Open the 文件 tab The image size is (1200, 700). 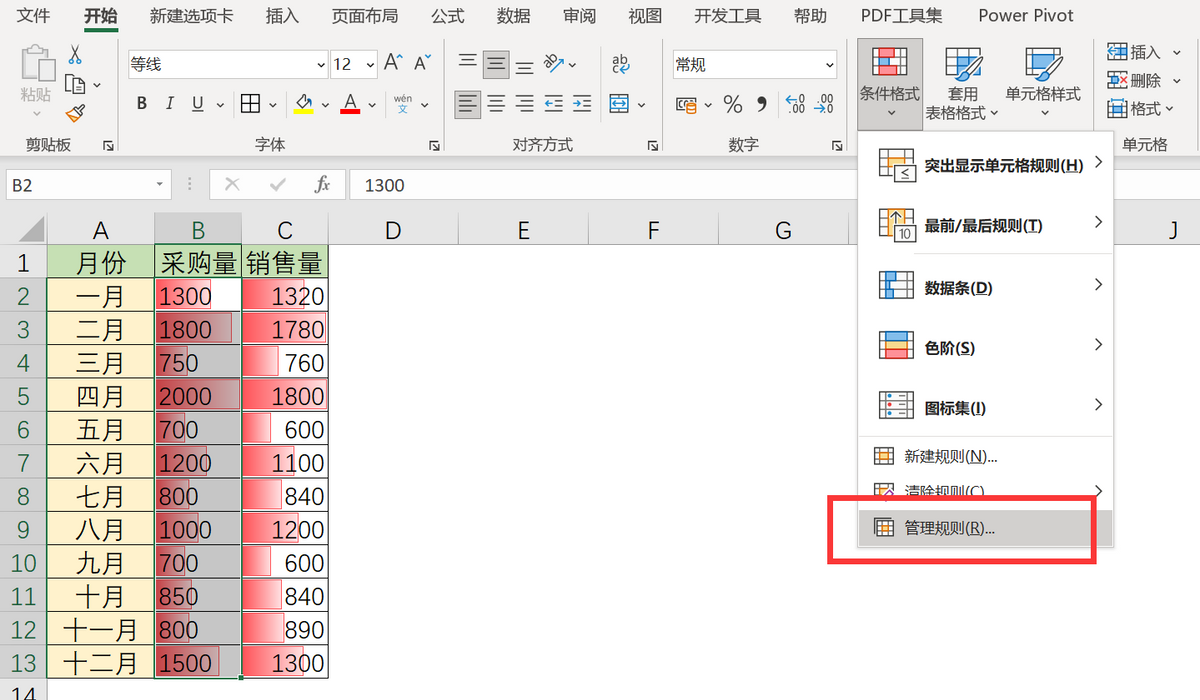coord(35,16)
